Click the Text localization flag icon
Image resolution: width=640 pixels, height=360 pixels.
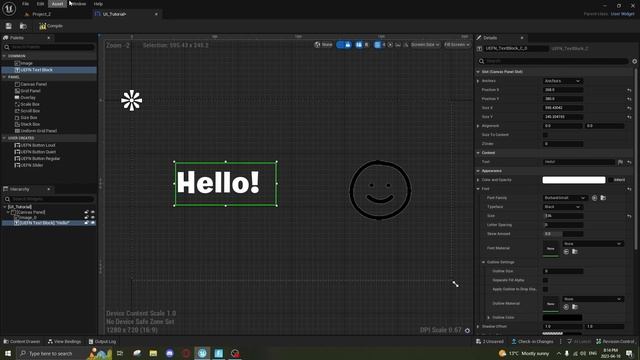click(620, 162)
